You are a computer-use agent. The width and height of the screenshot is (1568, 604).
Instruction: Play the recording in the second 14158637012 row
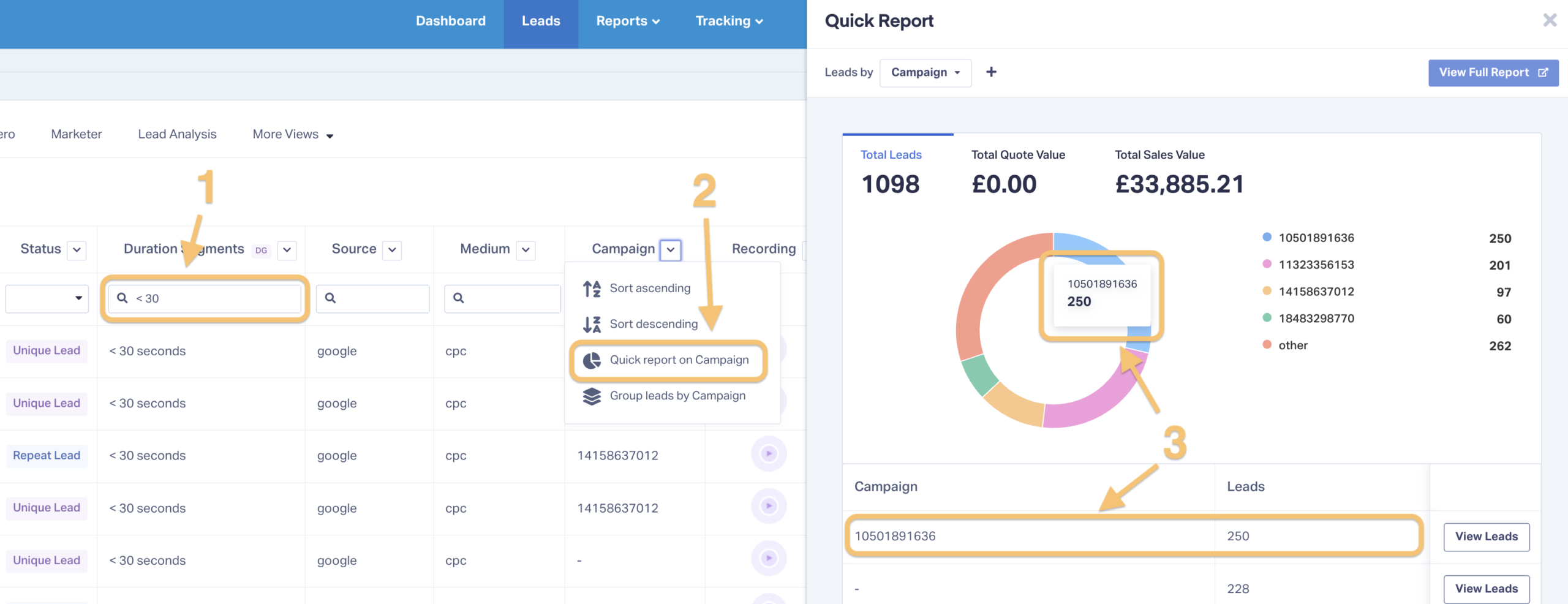(769, 506)
